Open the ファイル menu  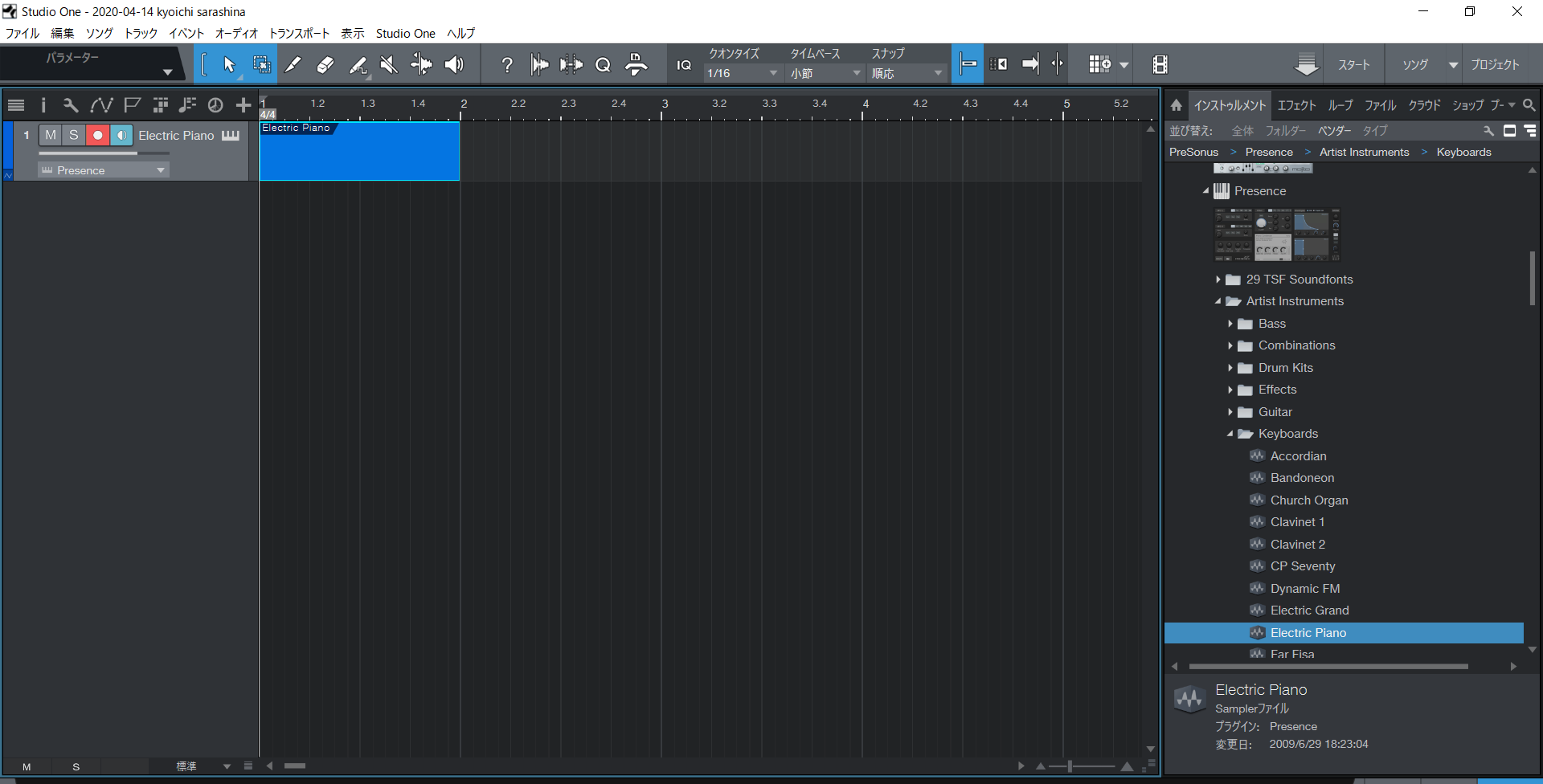tap(23, 33)
